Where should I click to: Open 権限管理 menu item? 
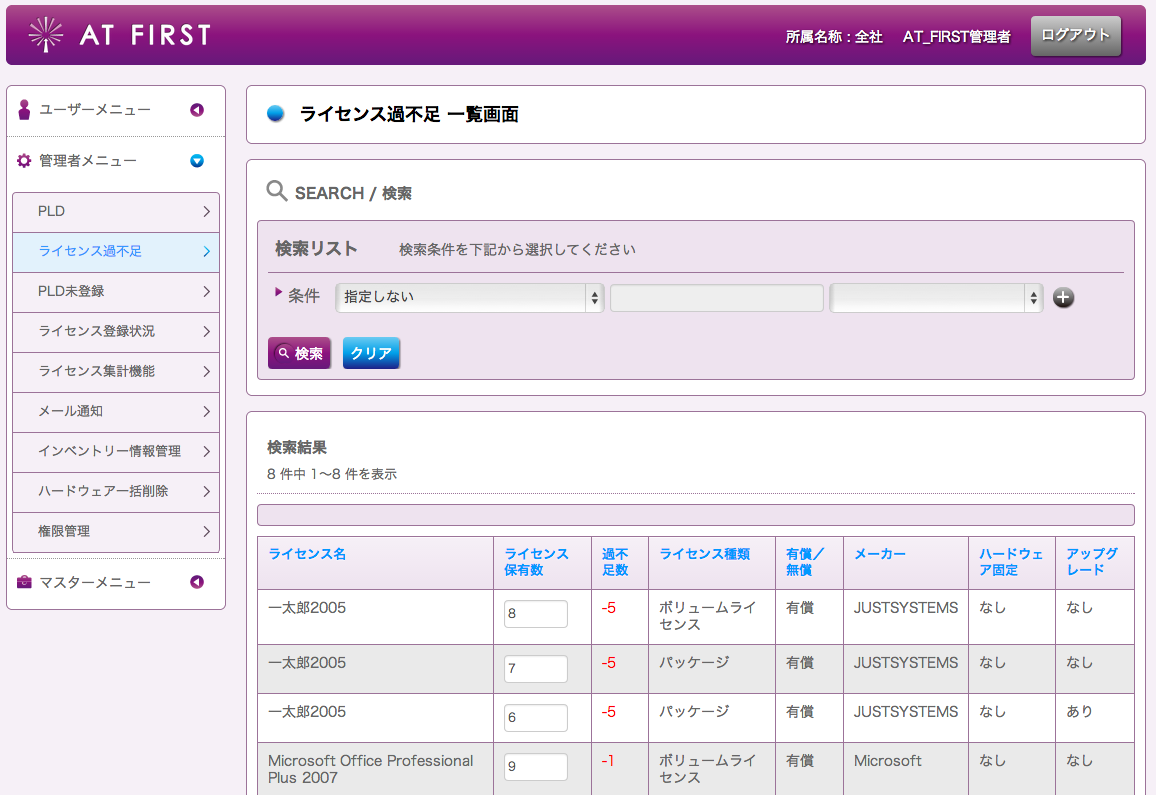coord(116,531)
